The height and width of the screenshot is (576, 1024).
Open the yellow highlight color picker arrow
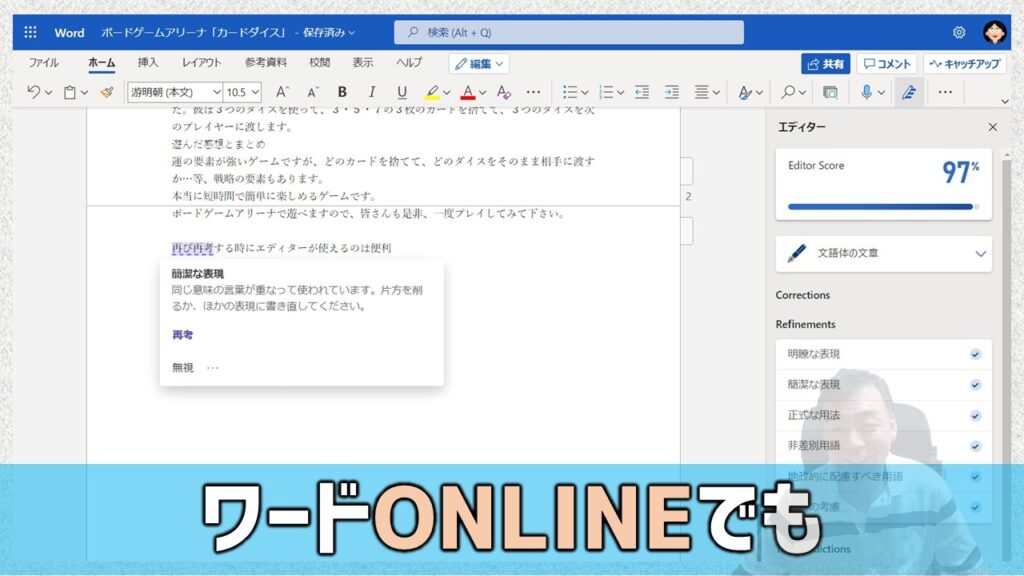[x=447, y=93]
